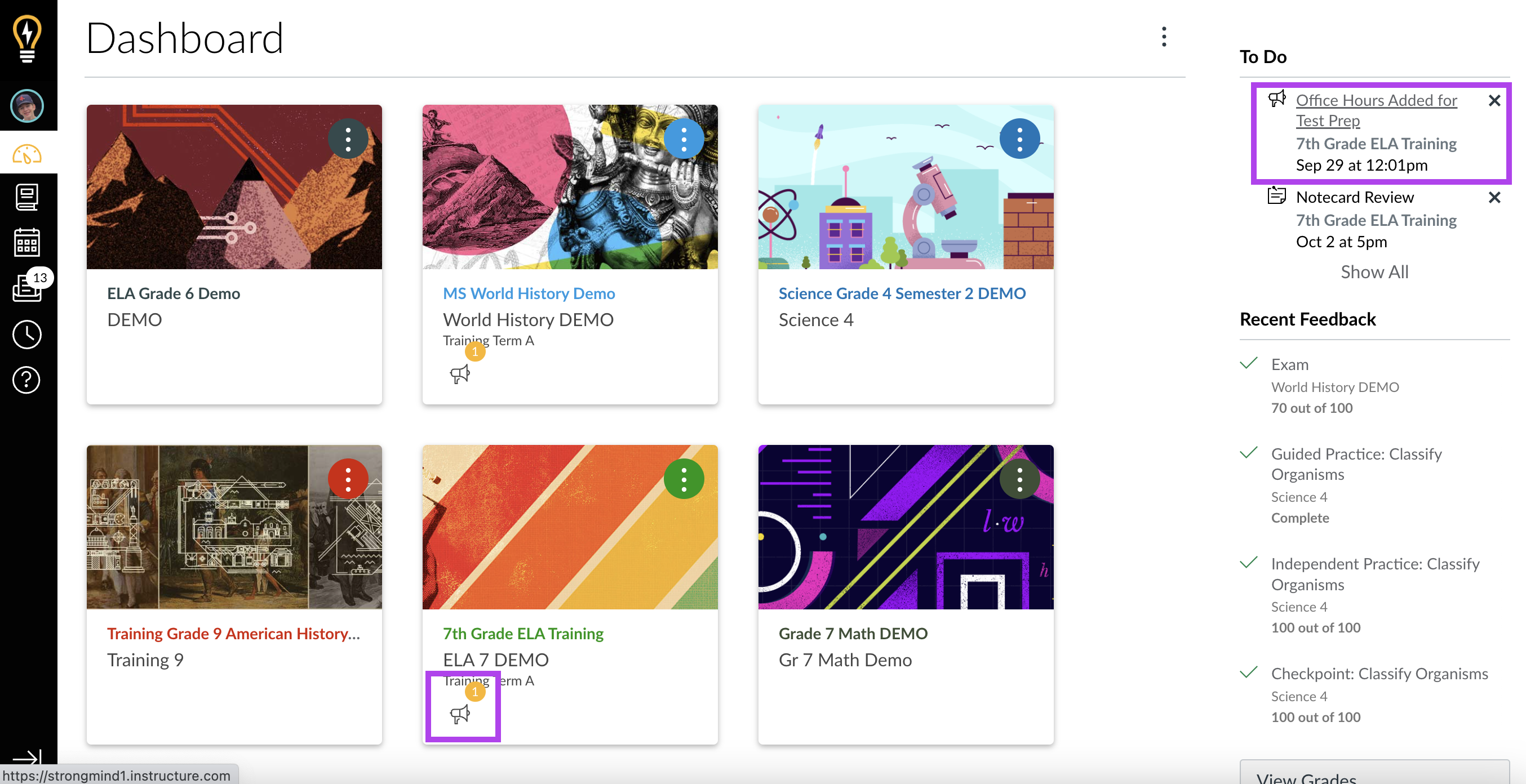Click the help question mark icon

point(27,380)
